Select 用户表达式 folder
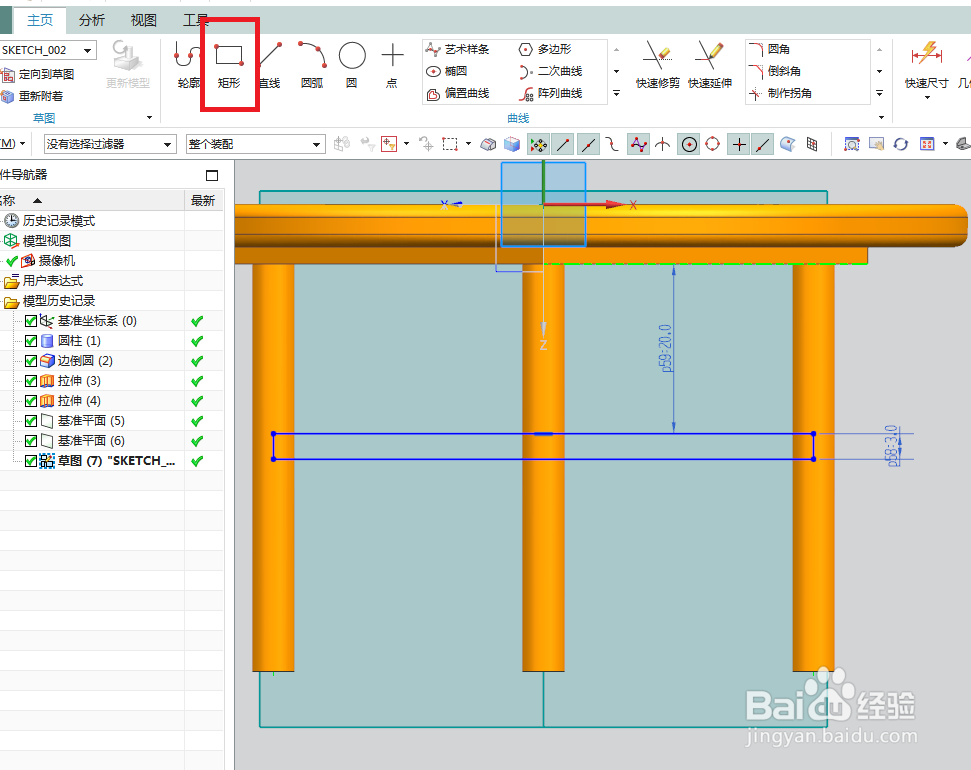The image size is (971, 770). point(53,281)
